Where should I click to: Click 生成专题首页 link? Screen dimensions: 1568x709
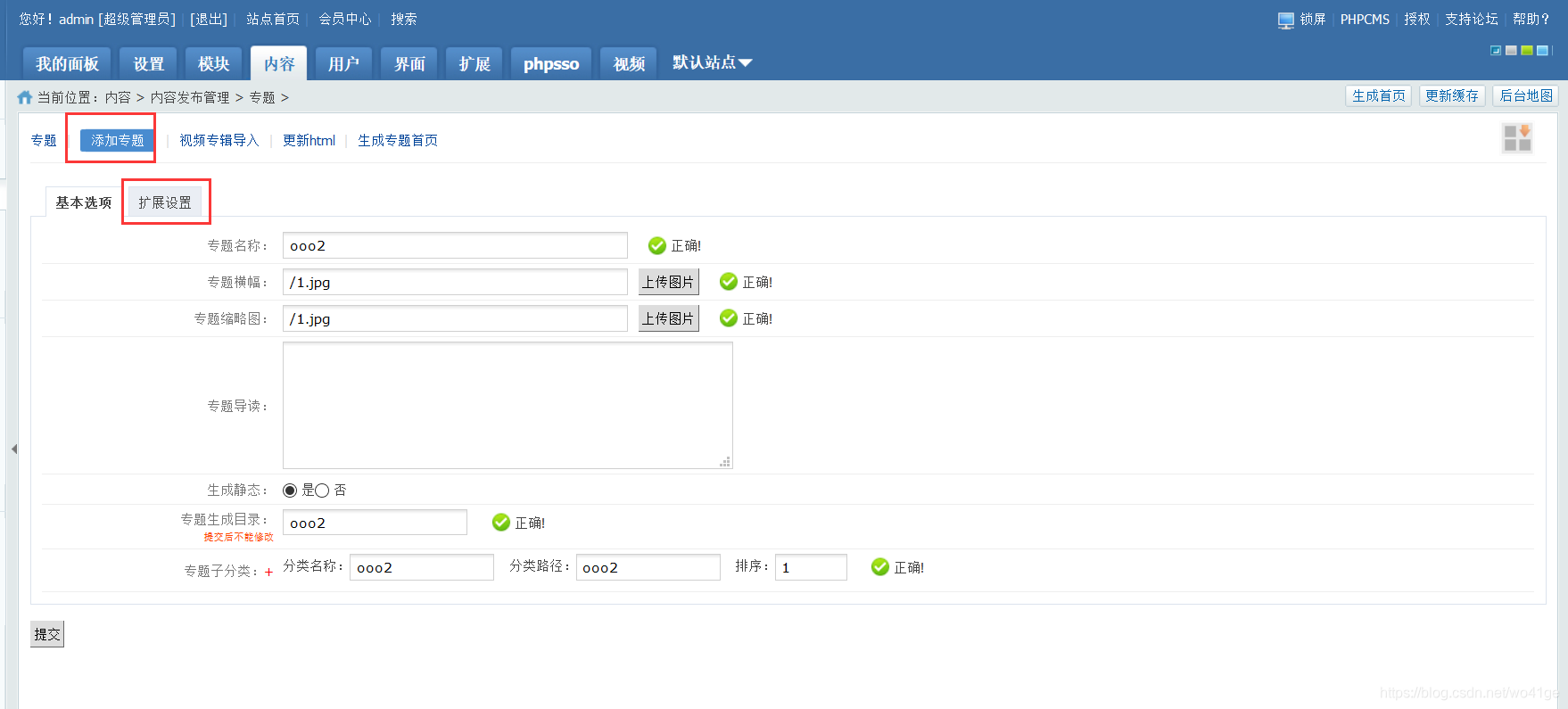pyautogui.click(x=398, y=140)
